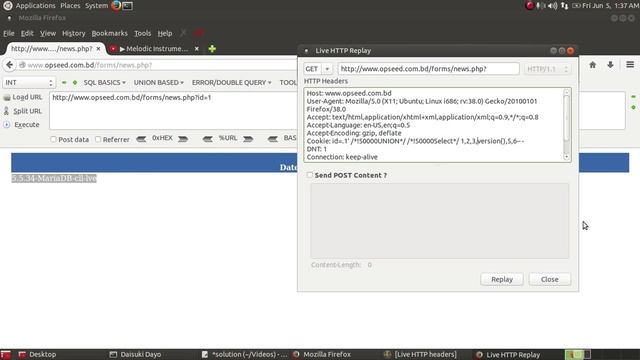The width and height of the screenshot is (640, 360).
Task: Open the View menu
Action: (48, 33)
